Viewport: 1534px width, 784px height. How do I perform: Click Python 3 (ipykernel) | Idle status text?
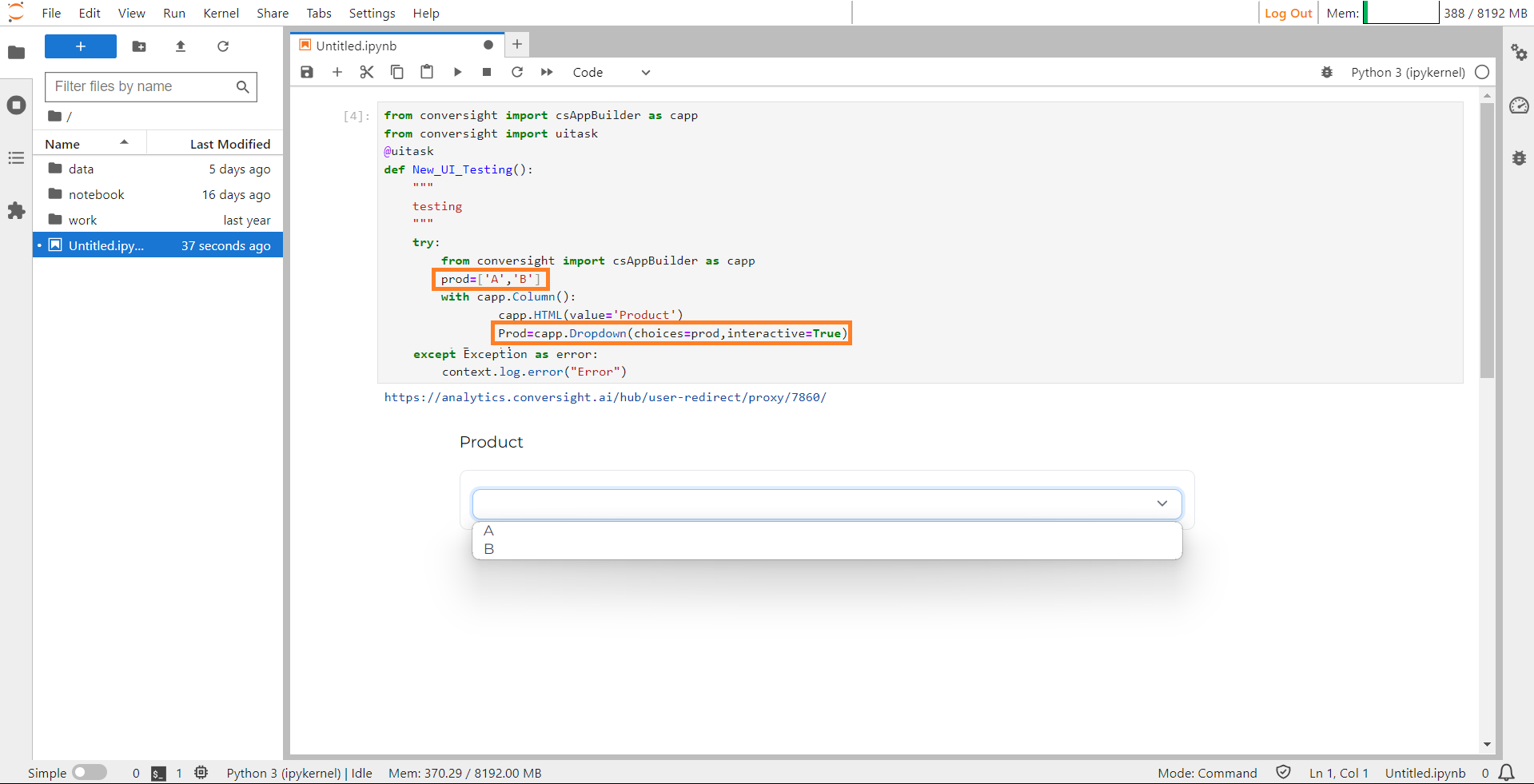(x=299, y=773)
